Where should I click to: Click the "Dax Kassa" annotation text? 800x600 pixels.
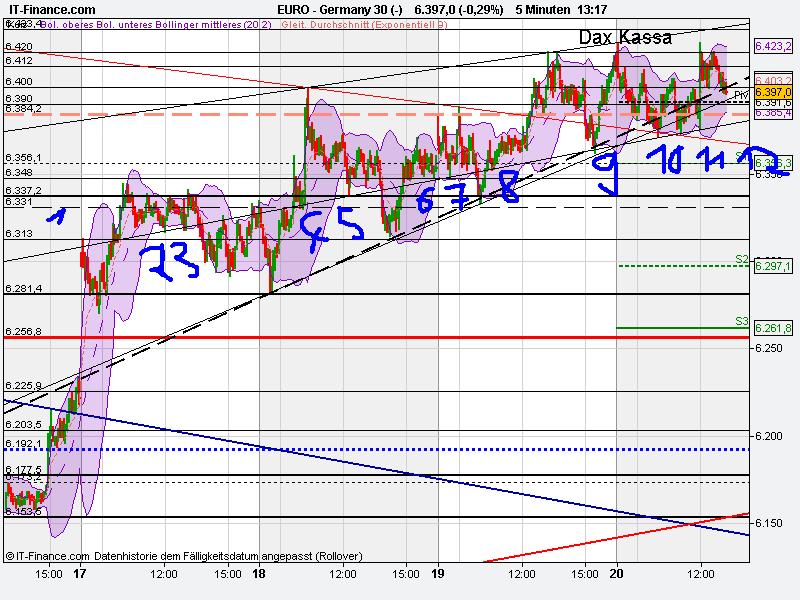click(625, 37)
